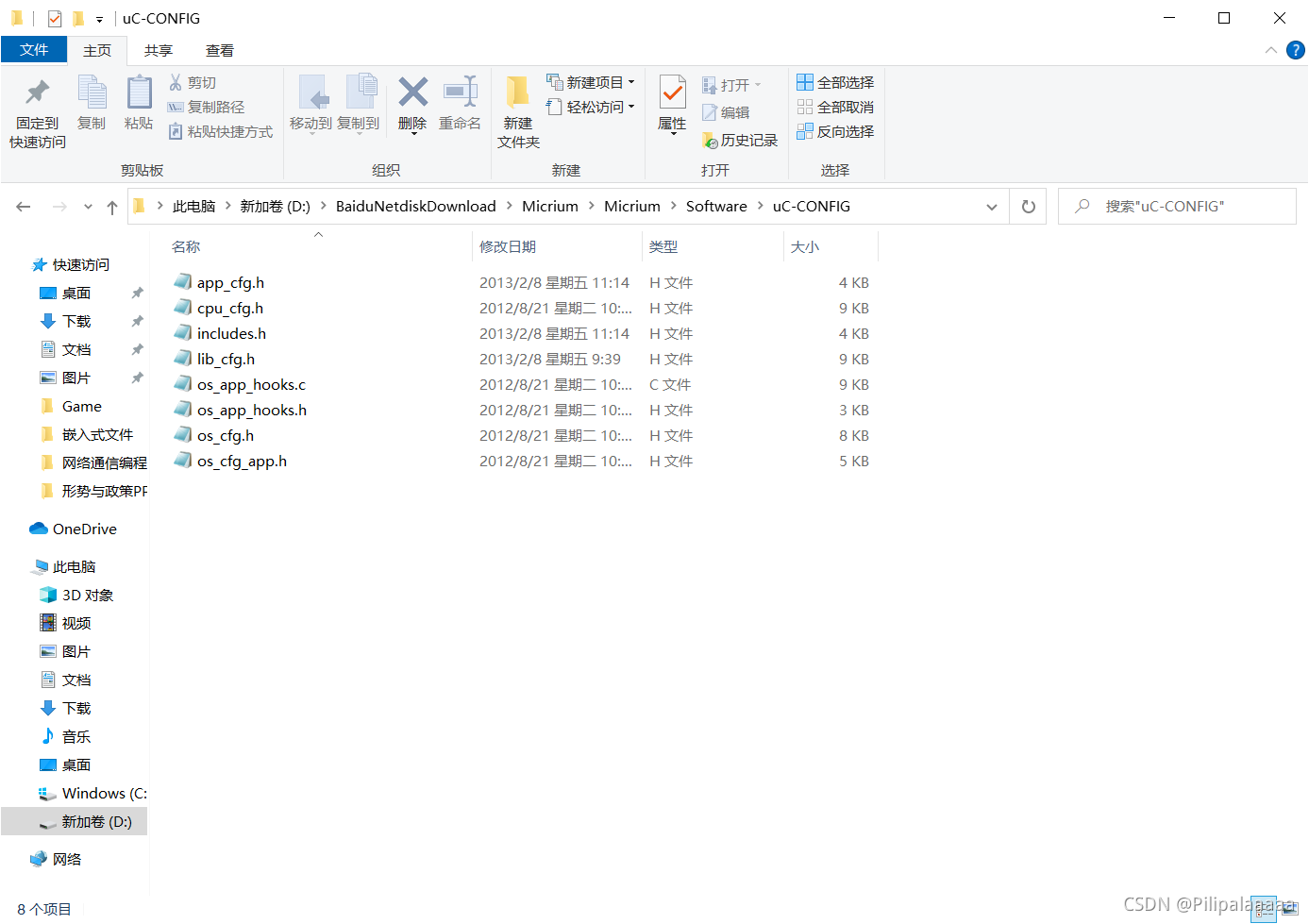Screen dimensions: 1309x924
Task: Click the BaiduNetdiskDownload breadcrumb
Action: tap(416, 207)
